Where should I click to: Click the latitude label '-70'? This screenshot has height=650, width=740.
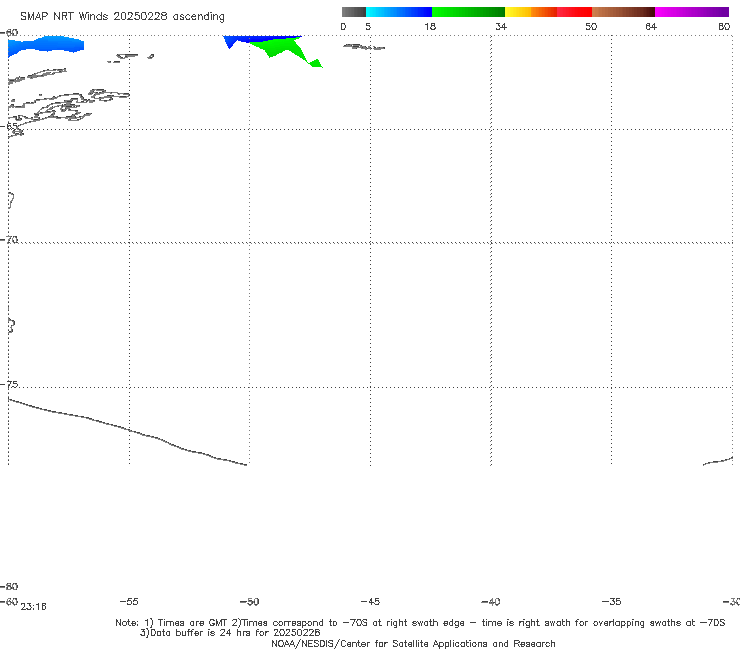(x=9, y=240)
